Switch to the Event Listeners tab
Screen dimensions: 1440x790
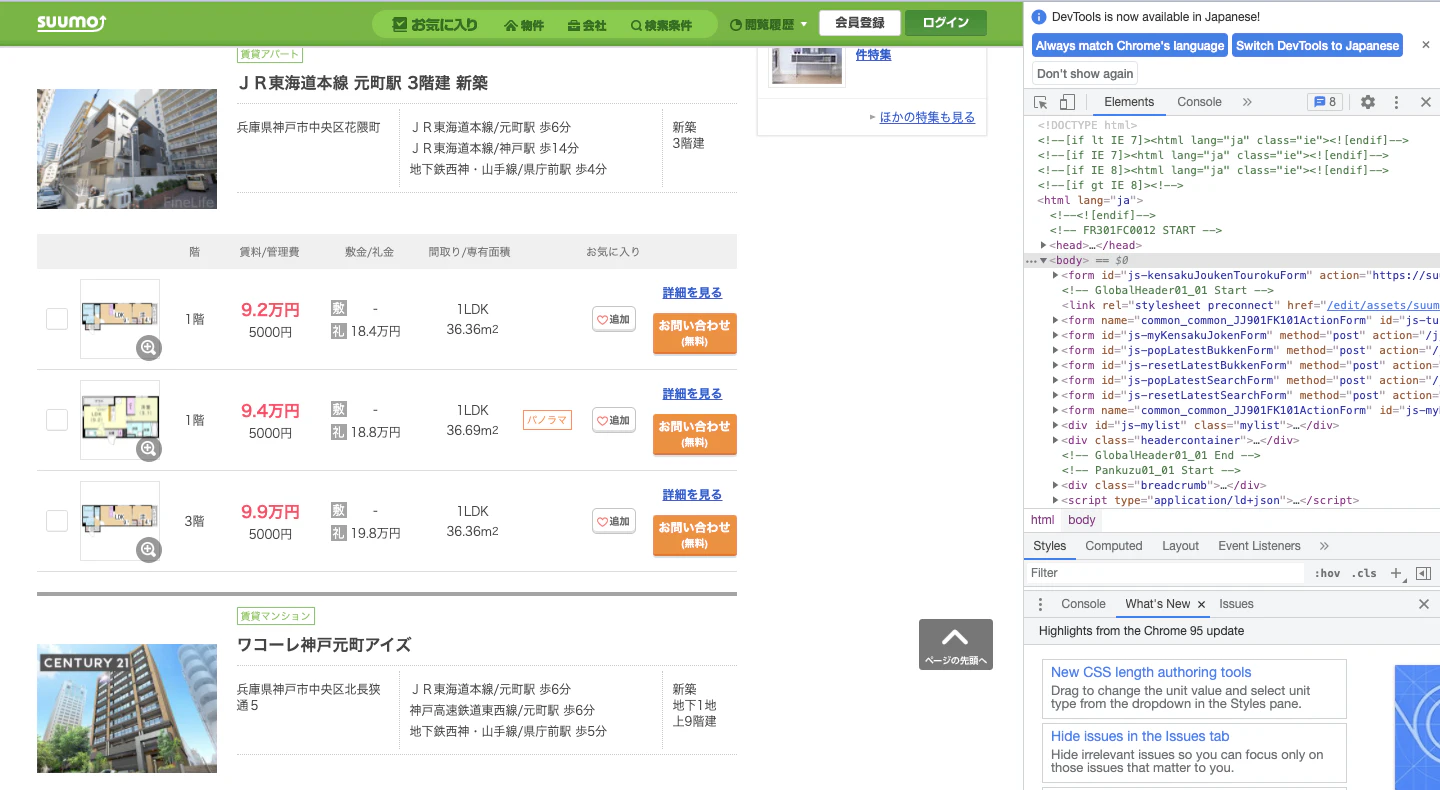[x=1259, y=546]
